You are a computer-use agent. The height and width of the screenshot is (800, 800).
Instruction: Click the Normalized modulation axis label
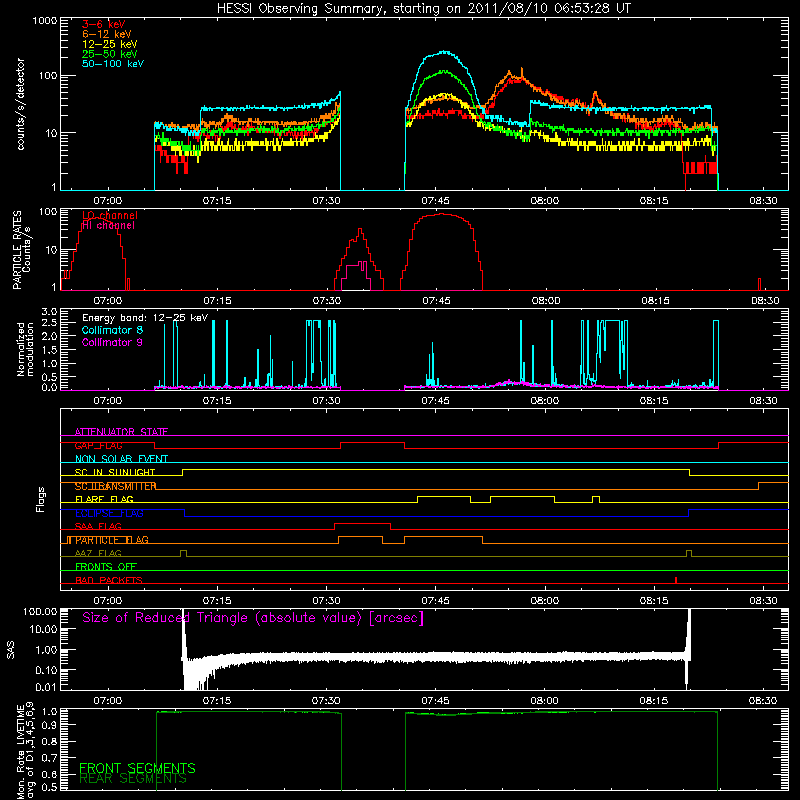25,349
